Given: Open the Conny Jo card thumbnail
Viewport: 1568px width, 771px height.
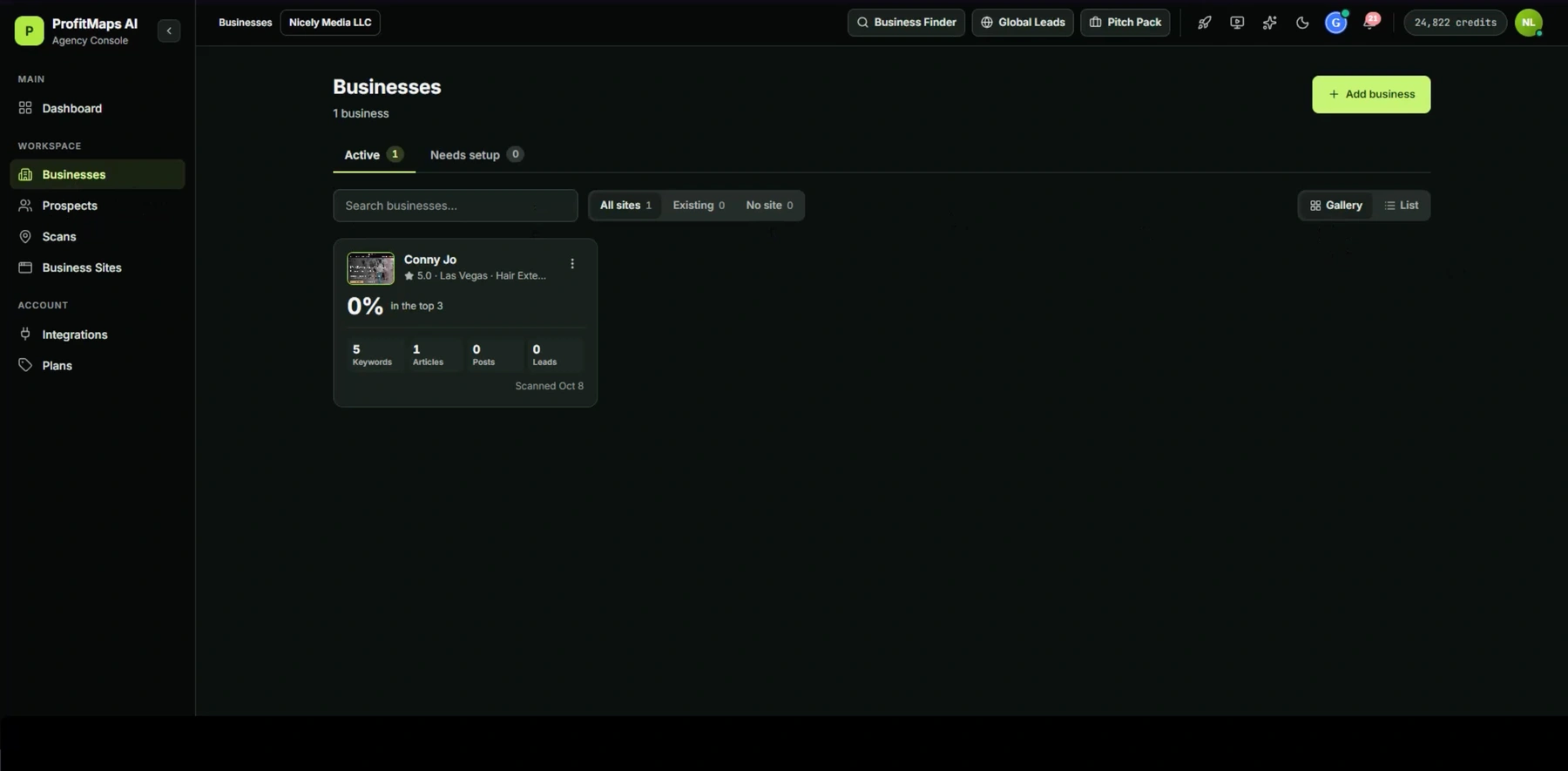Looking at the screenshot, I should [371, 268].
